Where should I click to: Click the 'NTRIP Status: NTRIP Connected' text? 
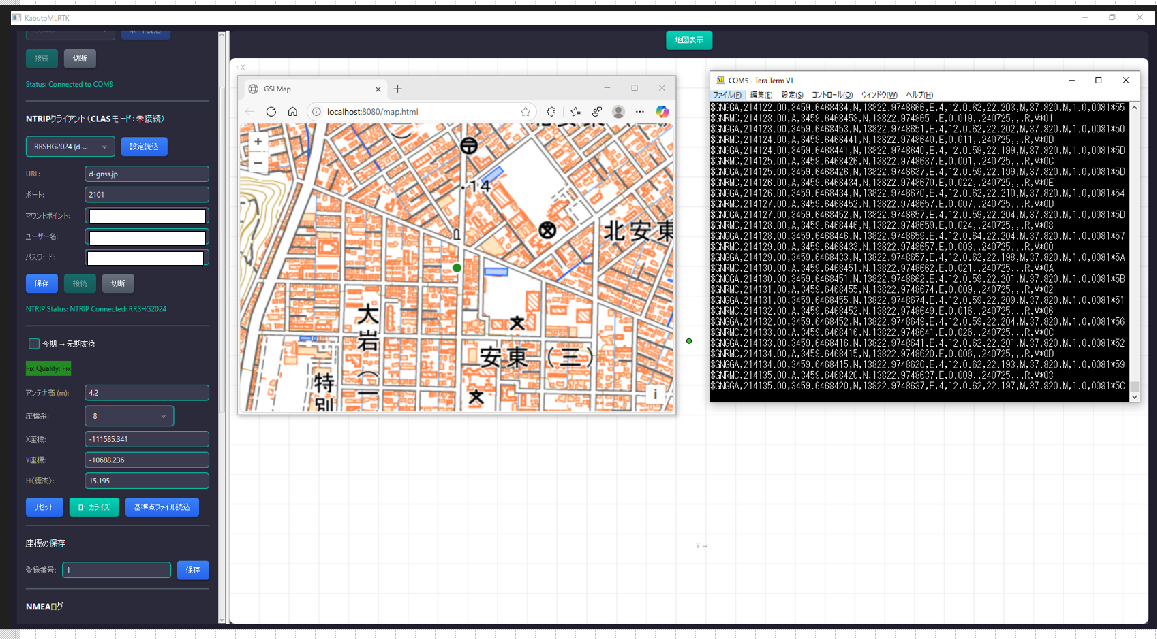[x=96, y=309]
